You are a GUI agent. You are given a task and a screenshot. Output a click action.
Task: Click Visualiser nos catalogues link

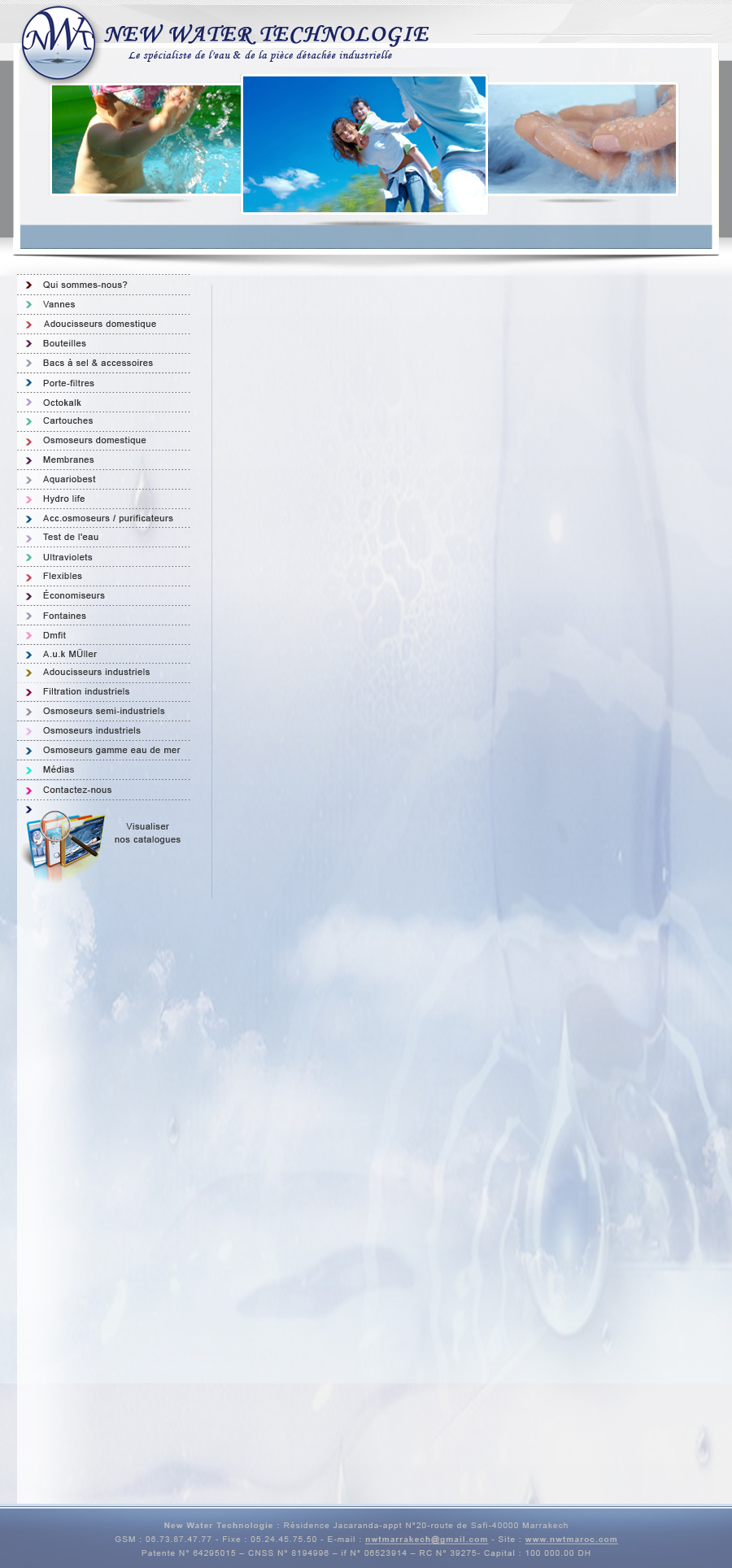tap(147, 833)
